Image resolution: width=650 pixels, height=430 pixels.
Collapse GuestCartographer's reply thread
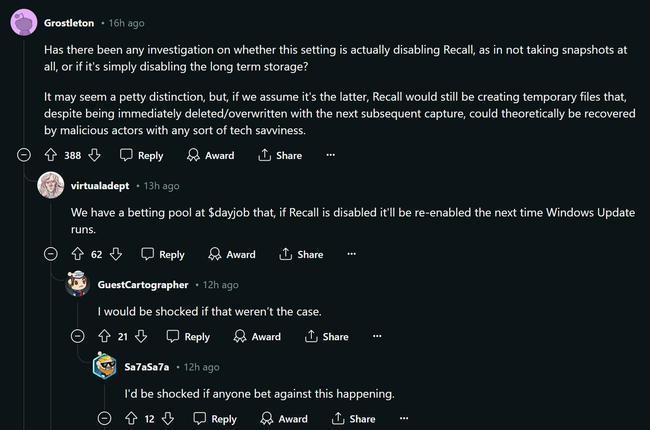pos(78,337)
